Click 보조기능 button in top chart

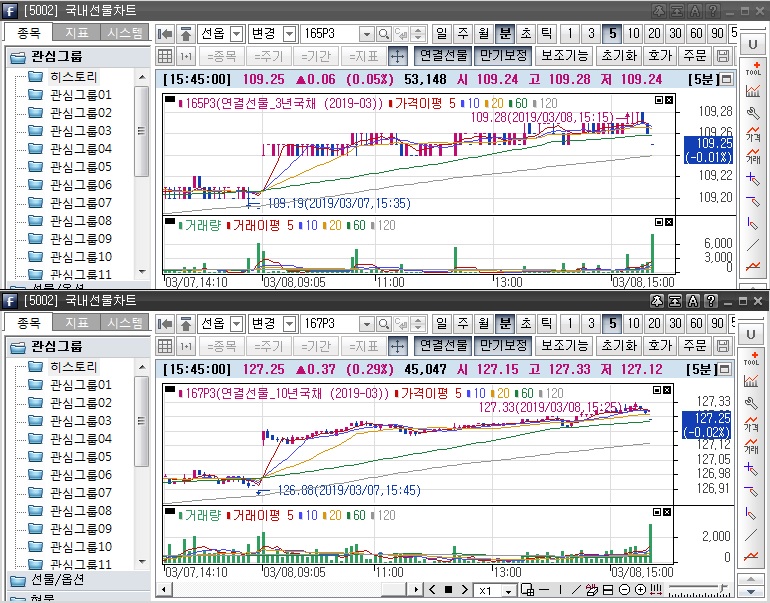click(x=565, y=56)
